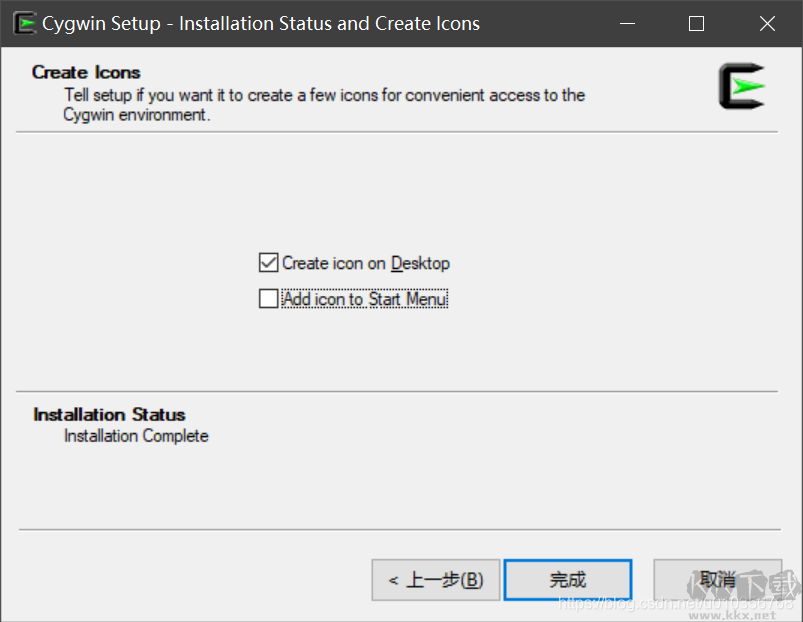Click 完成 to finish the installation
This screenshot has width=803, height=622.
[x=567, y=579]
